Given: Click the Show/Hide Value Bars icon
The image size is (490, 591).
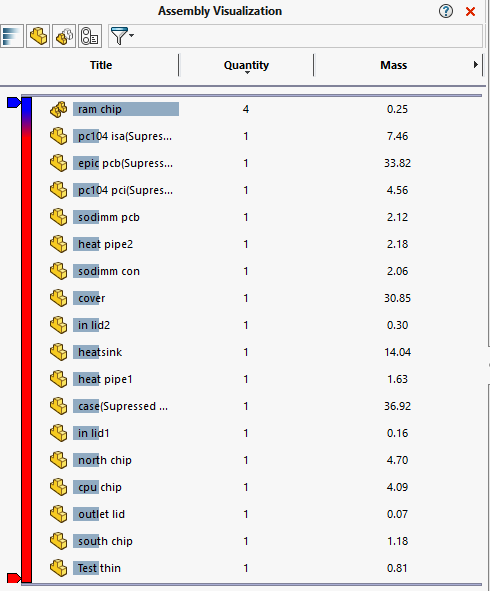Looking at the screenshot, I should pyautogui.click(x=12, y=36).
